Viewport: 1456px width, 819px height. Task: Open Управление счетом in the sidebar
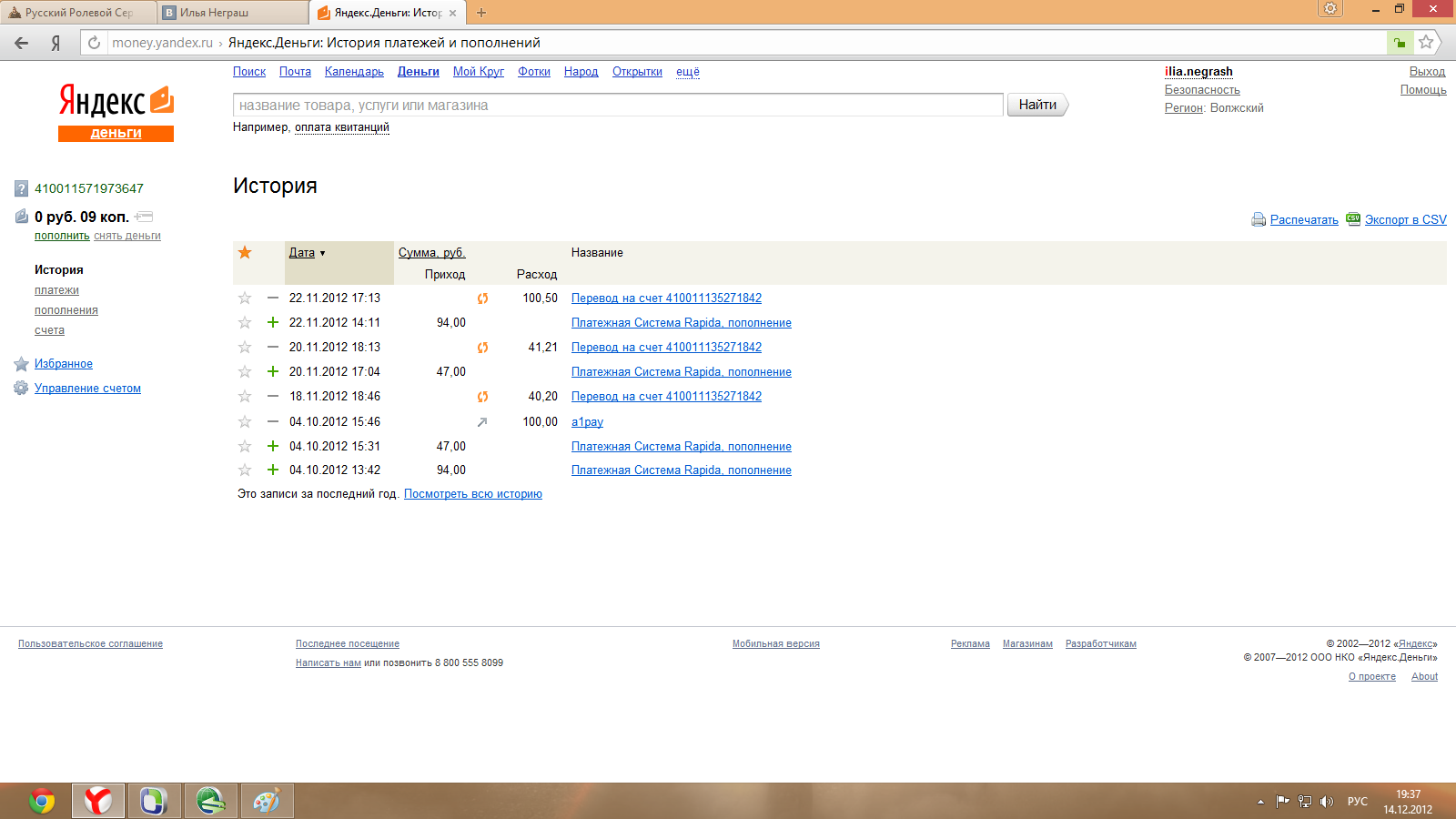(x=87, y=388)
